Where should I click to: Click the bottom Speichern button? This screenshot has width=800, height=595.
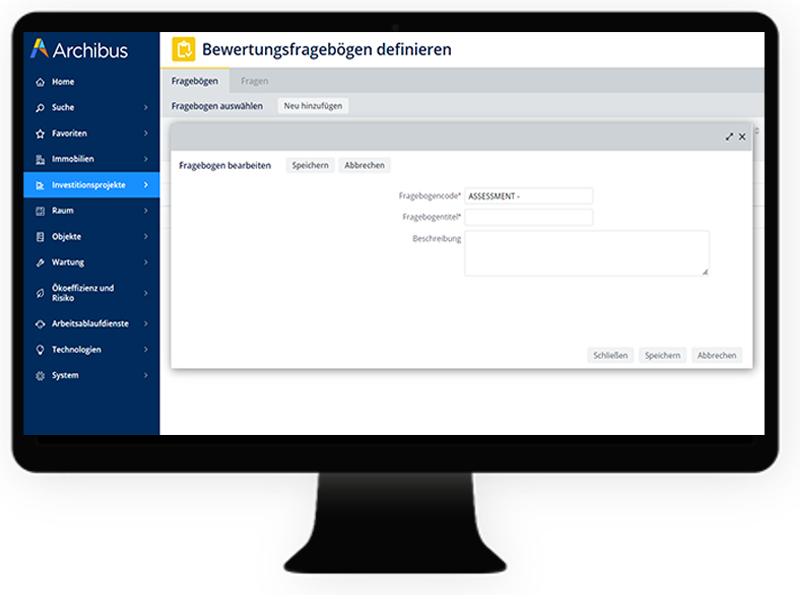click(662, 355)
